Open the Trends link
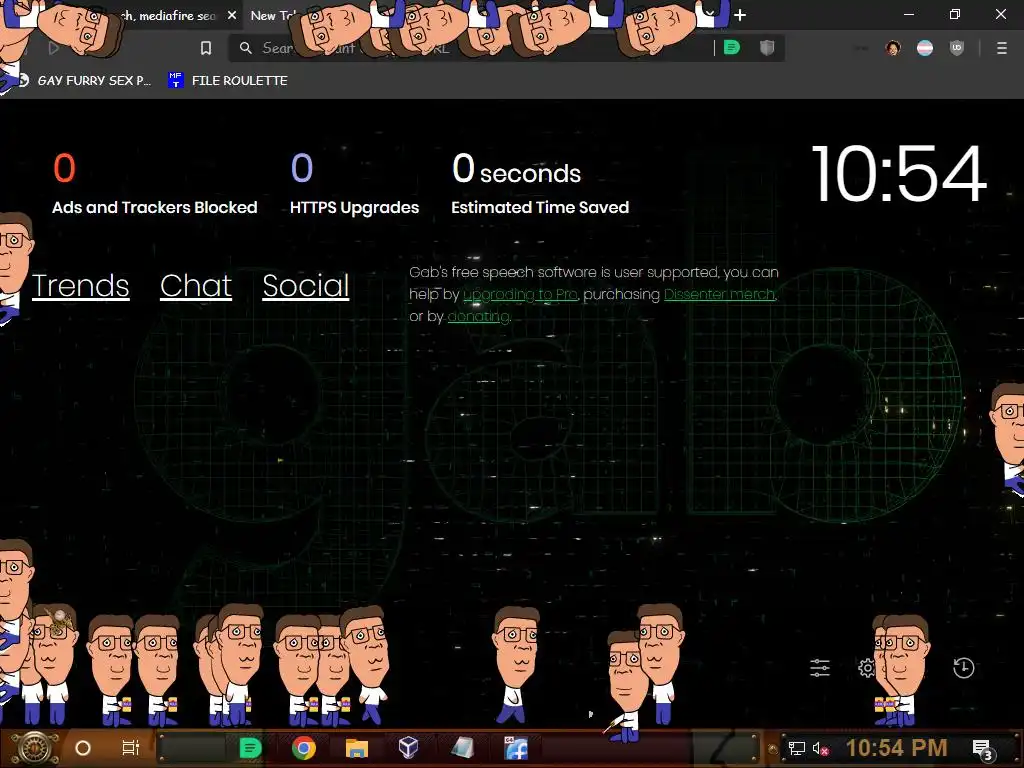1024x768 pixels. pos(80,285)
